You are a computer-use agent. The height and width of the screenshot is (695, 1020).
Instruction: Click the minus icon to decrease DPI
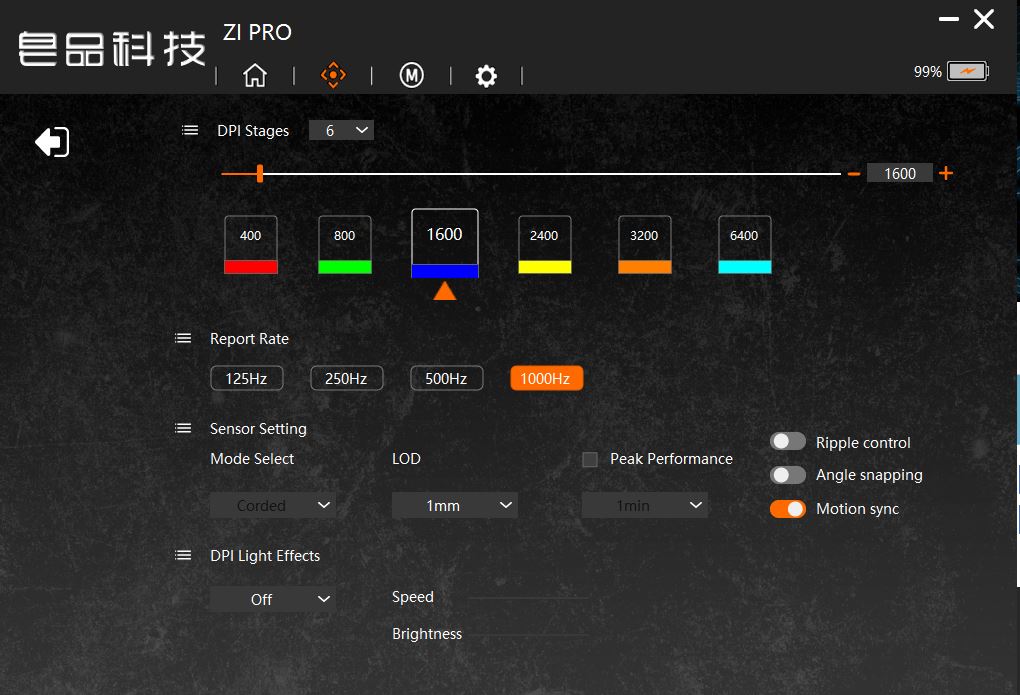click(854, 173)
